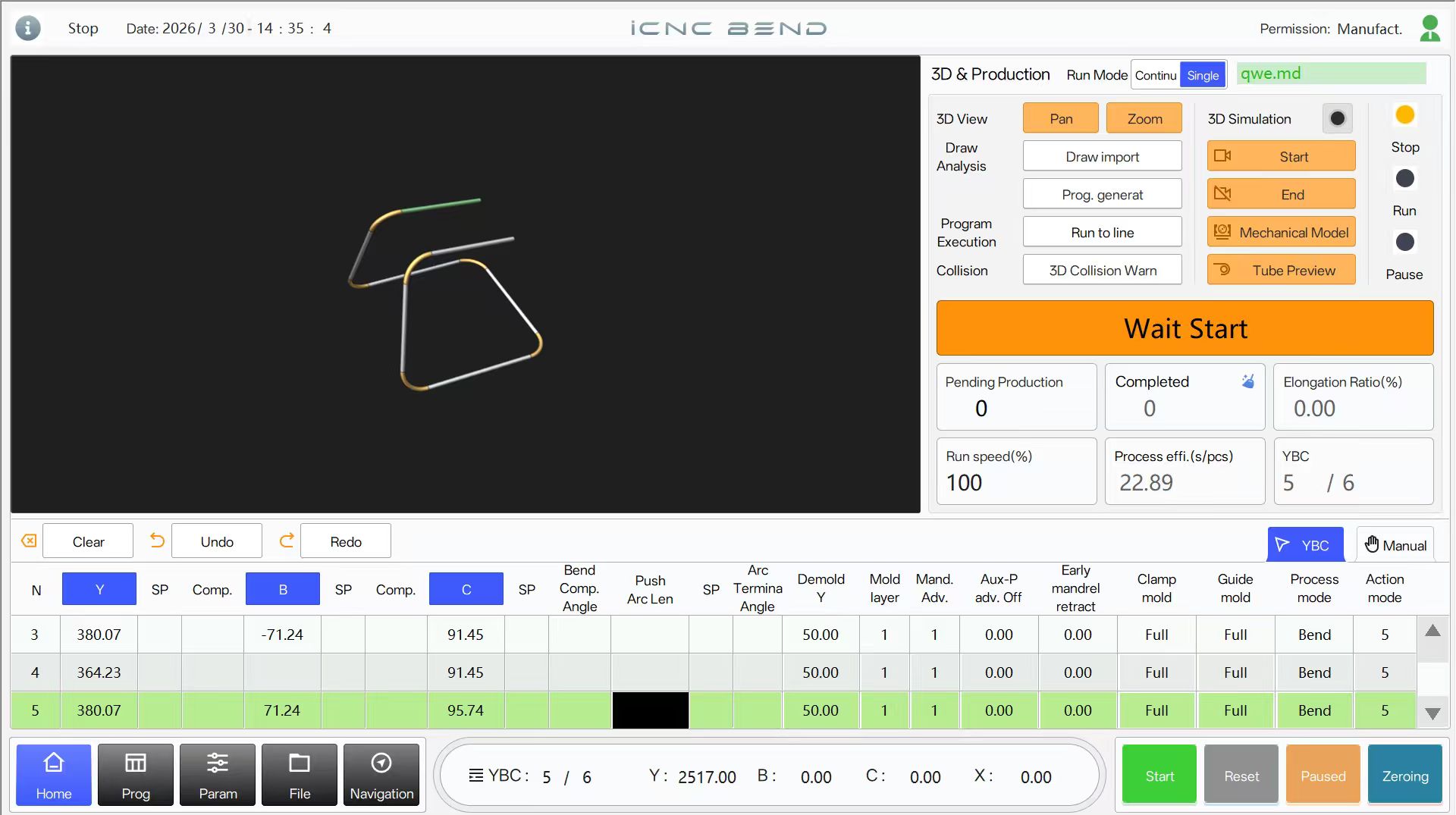Start the 3D simulation recording
This screenshot has width=1456, height=815.
(x=1281, y=156)
